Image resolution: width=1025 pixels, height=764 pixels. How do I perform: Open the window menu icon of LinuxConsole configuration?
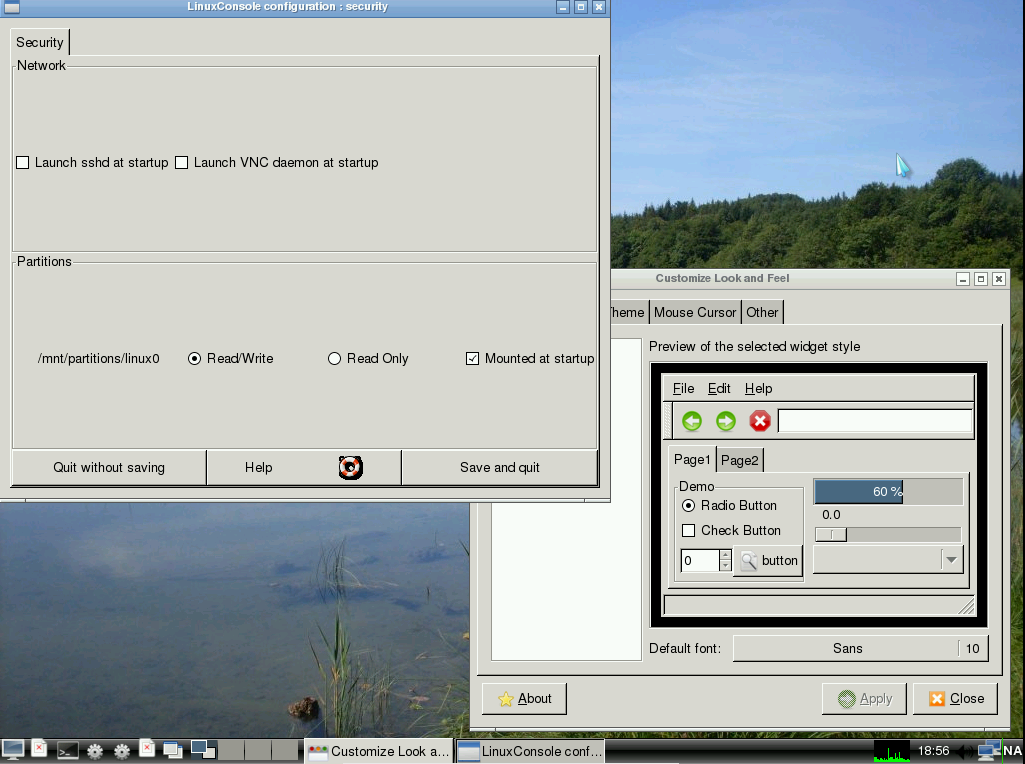pos(12,7)
